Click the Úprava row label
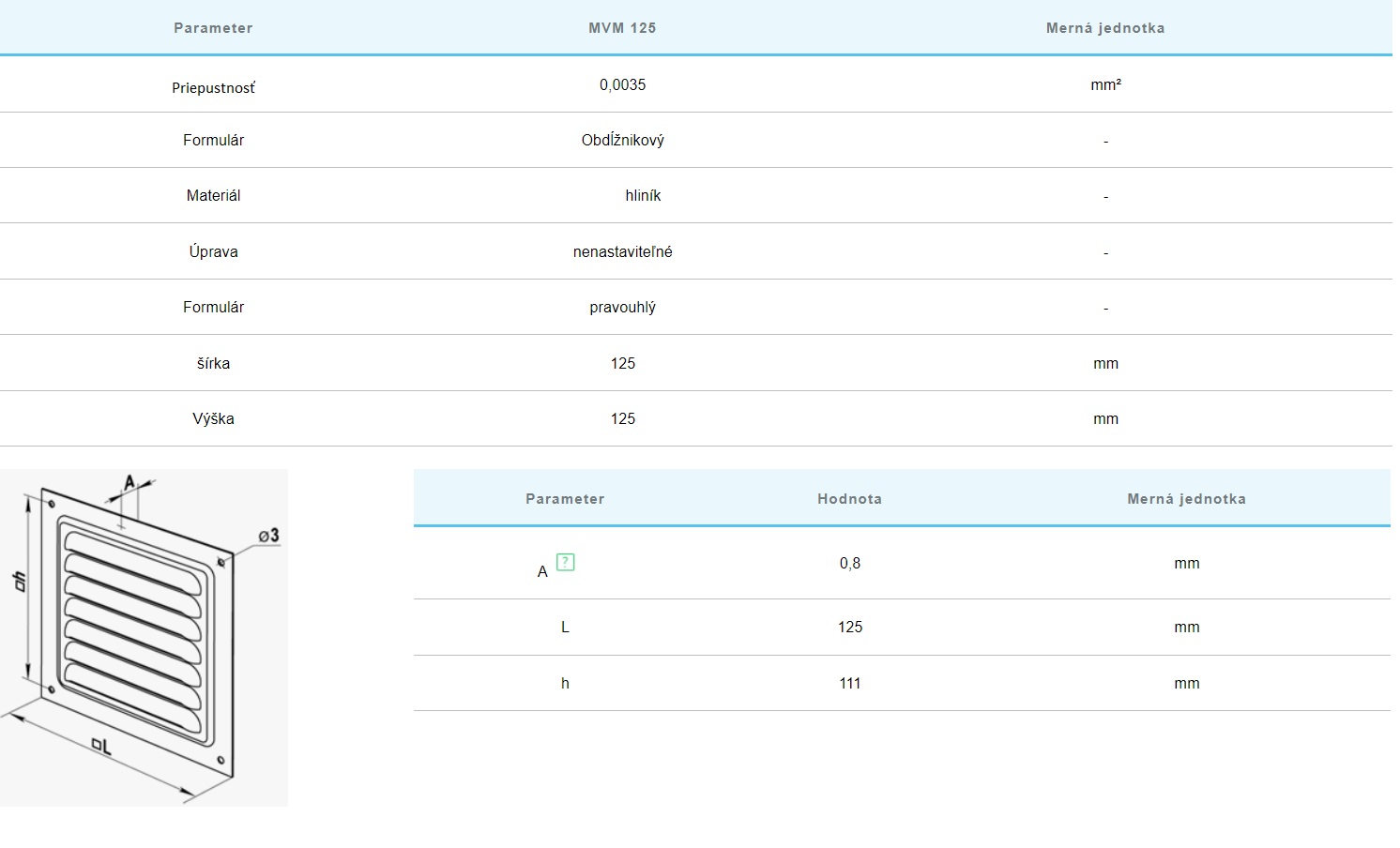 [213, 251]
